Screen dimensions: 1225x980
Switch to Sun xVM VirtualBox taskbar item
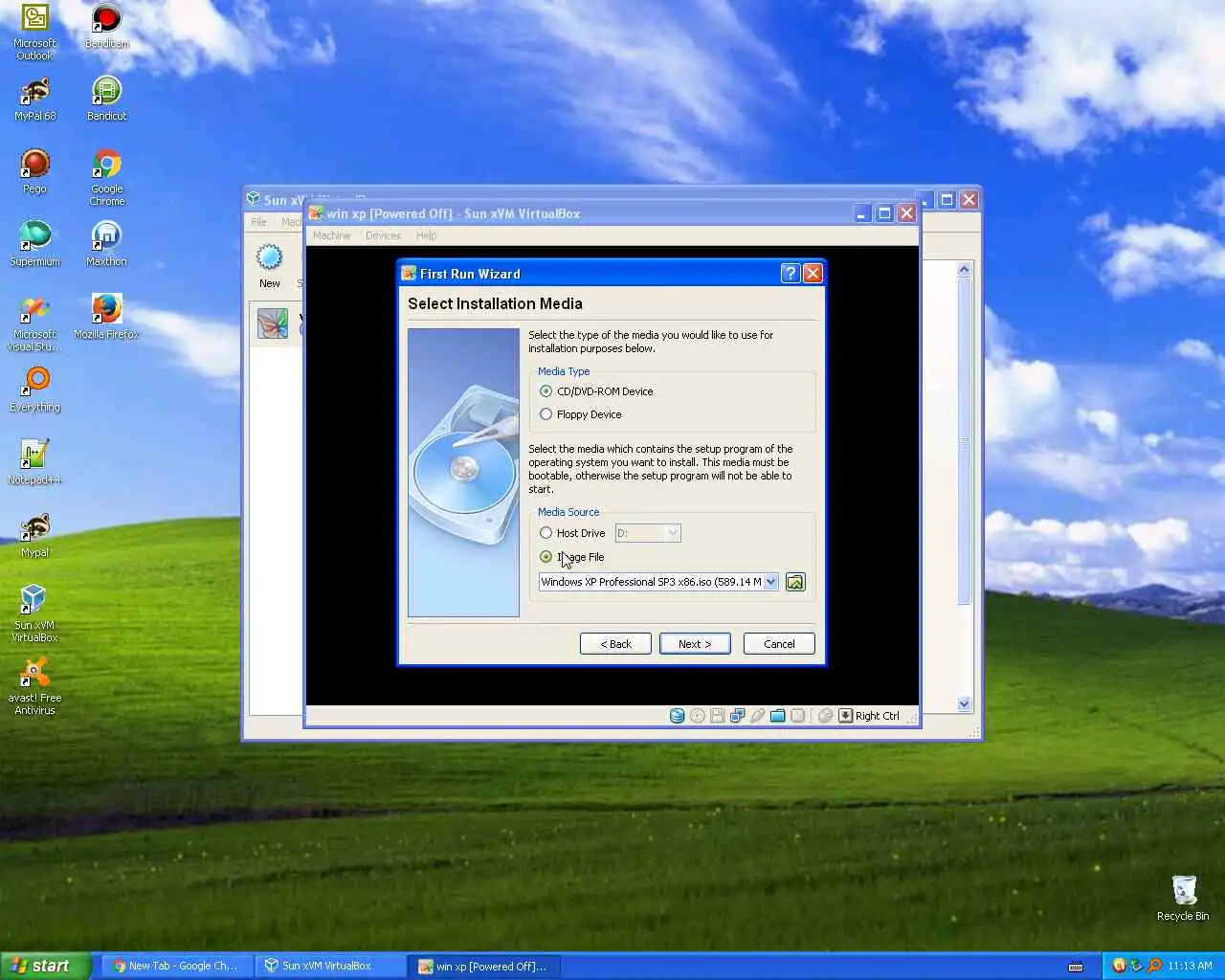(x=329, y=966)
